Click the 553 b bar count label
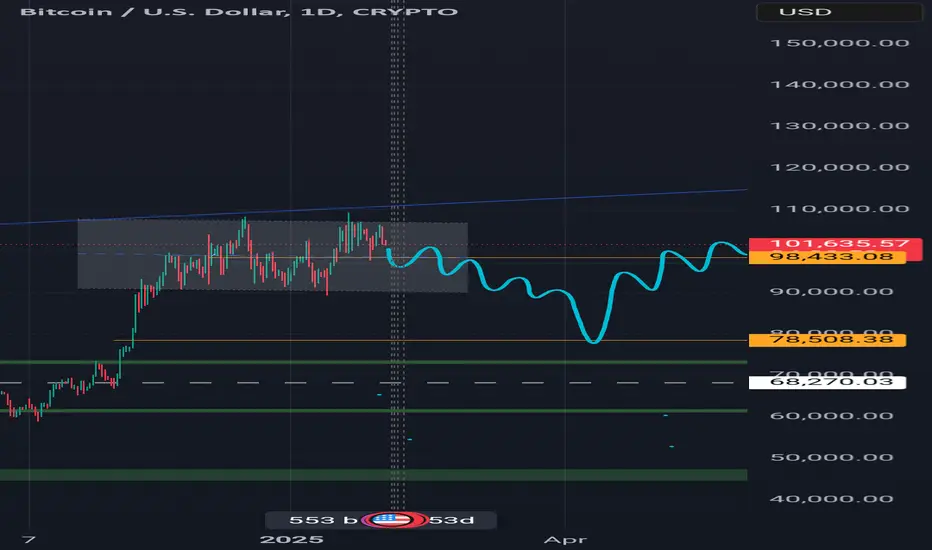Screen dimensions: 932x550 pos(323,520)
